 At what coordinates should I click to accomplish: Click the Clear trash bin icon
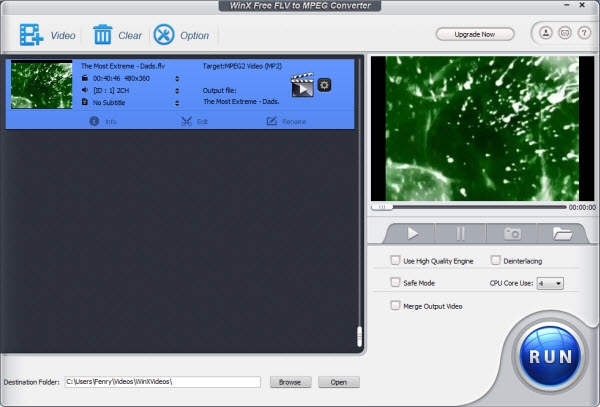coord(103,35)
